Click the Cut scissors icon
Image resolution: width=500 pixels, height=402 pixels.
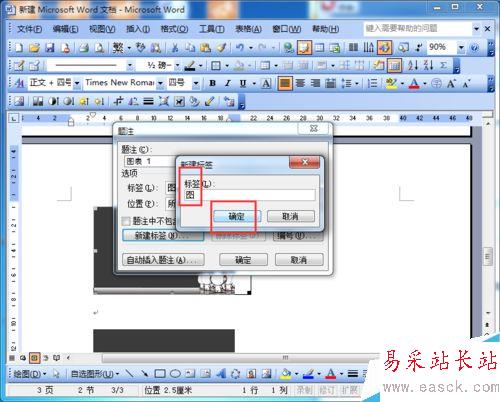[174, 48]
